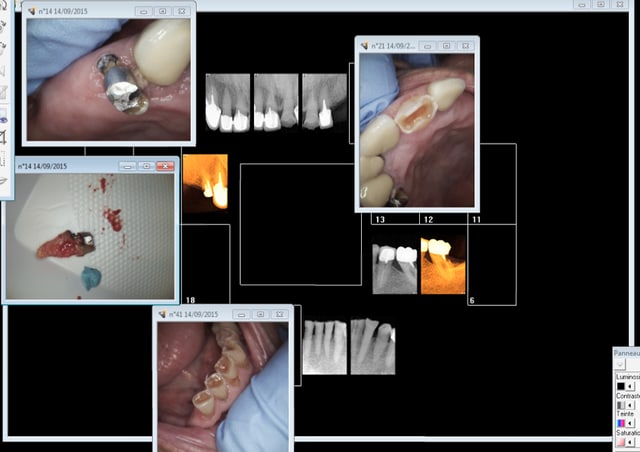Image resolution: width=640 pixels, height=452 pixels.
Task: Click the Saturation pink swatch icon
Action: tap(621, 441)
